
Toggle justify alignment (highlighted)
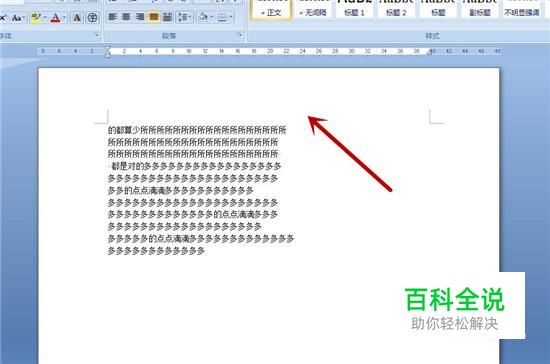click(153, 16)
